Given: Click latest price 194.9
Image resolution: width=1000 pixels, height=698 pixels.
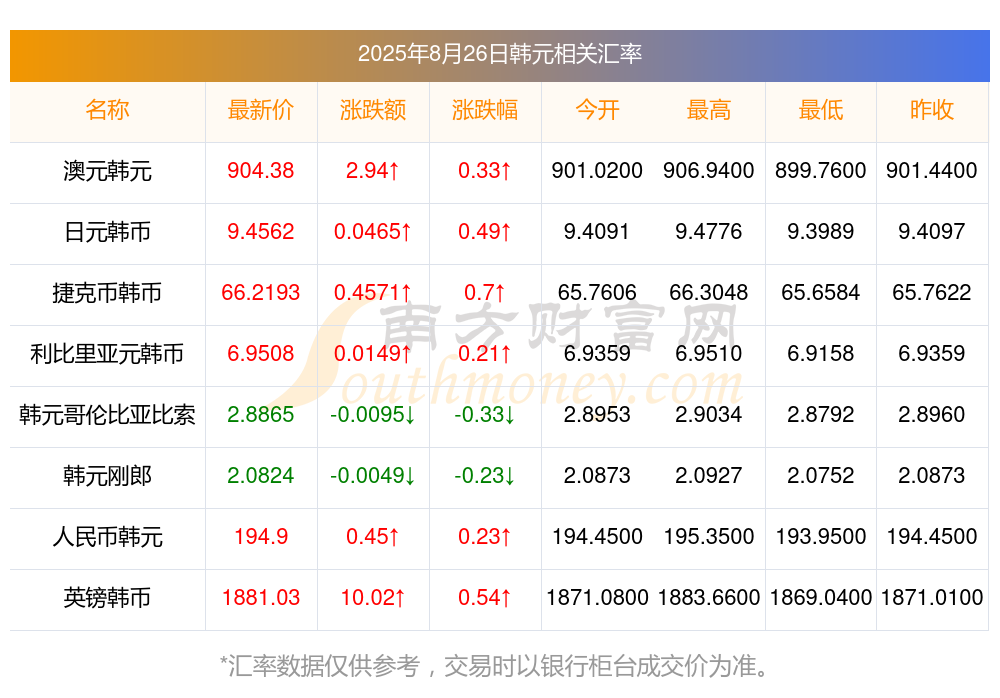Looking at the screenshot, I should 261,536.
